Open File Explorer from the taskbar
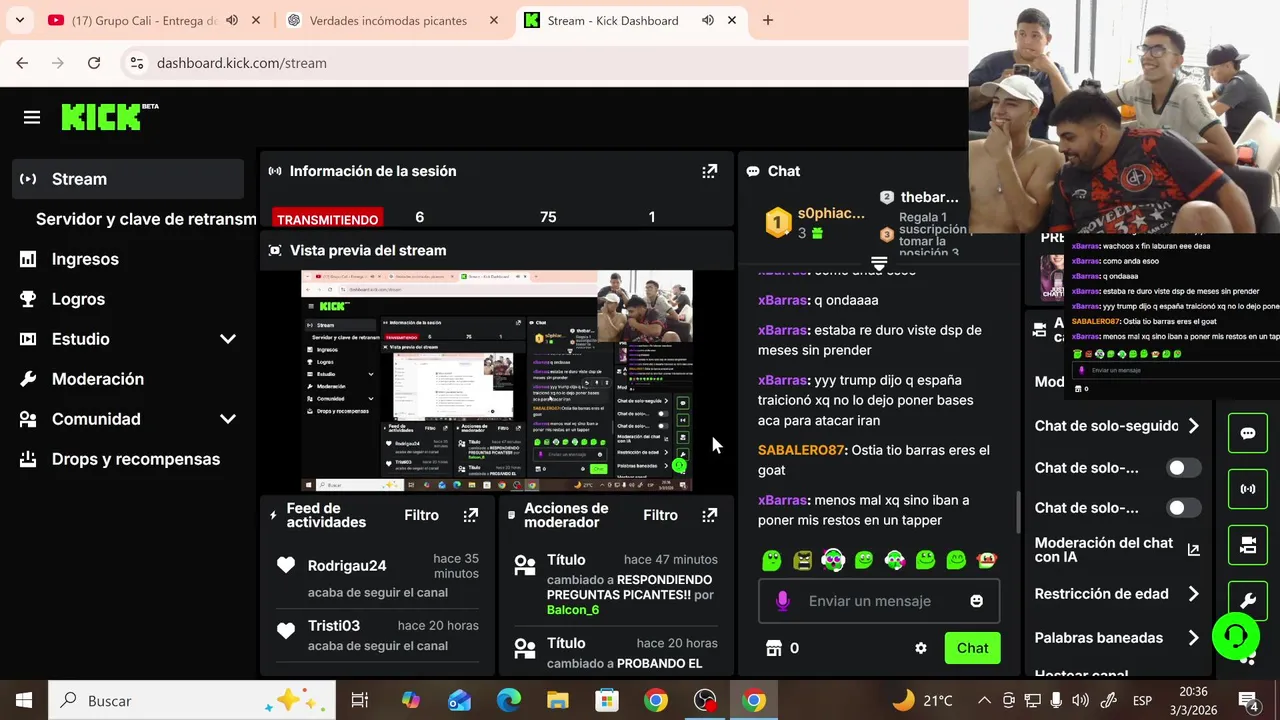This screenshot has width=1280, height=720. tap(558, 701)
